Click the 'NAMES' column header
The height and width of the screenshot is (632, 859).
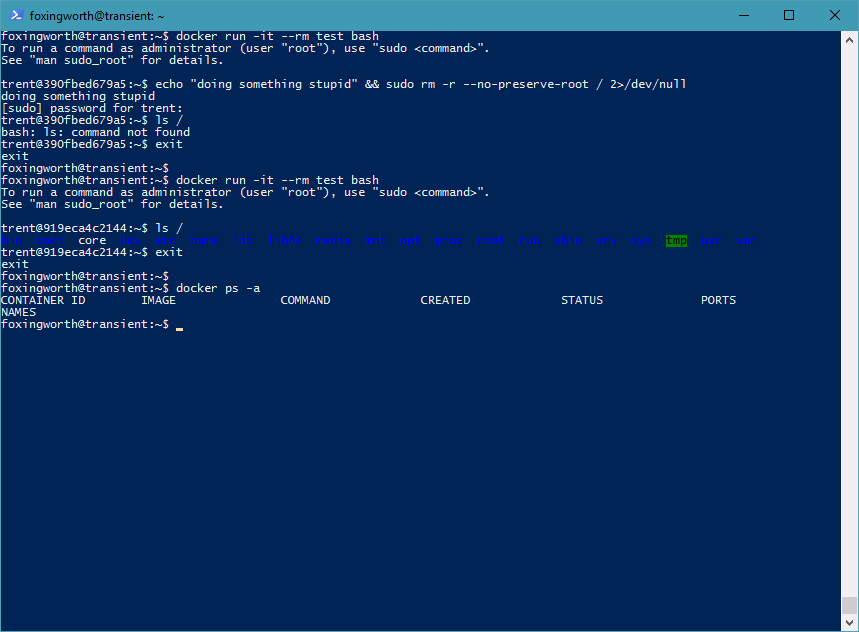19,312
